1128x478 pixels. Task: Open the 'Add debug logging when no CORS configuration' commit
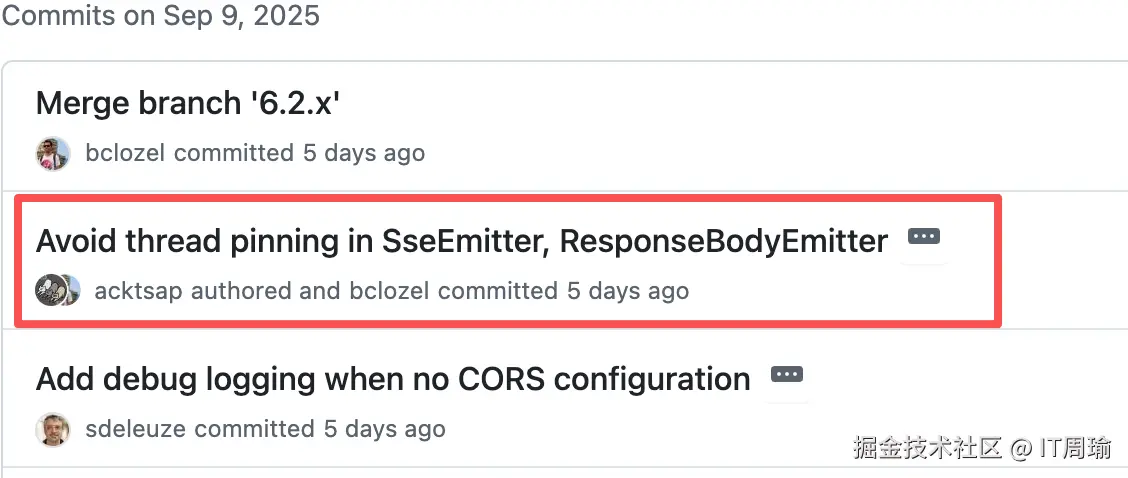point(393,379)
